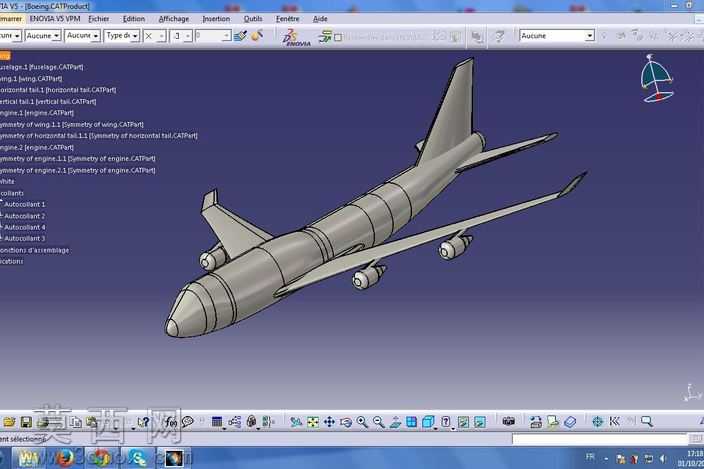Open the third Aucune dropdown
704x469 pixels.
82,35
